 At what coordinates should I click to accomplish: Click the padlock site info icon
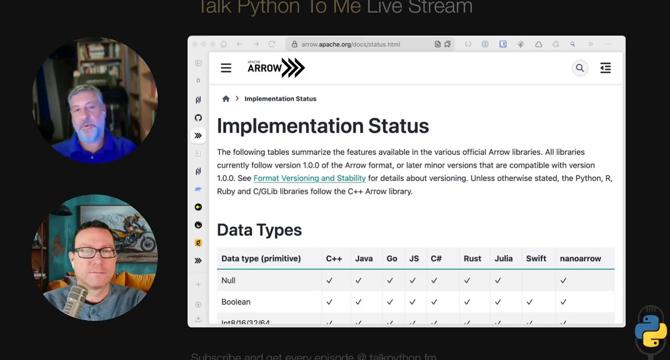tap(294, 44)
